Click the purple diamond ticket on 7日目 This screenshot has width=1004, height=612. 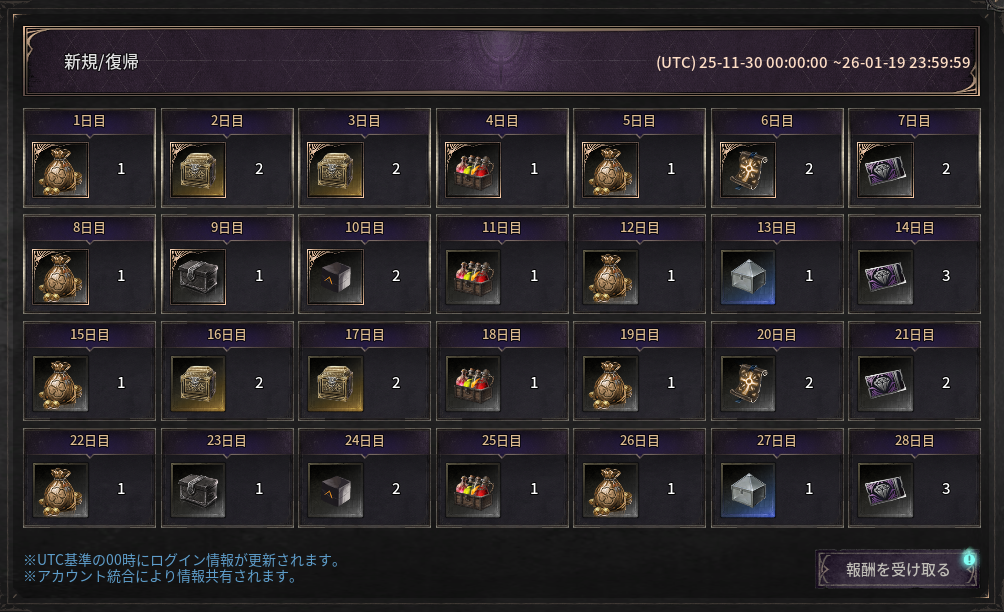click(886, 170)
